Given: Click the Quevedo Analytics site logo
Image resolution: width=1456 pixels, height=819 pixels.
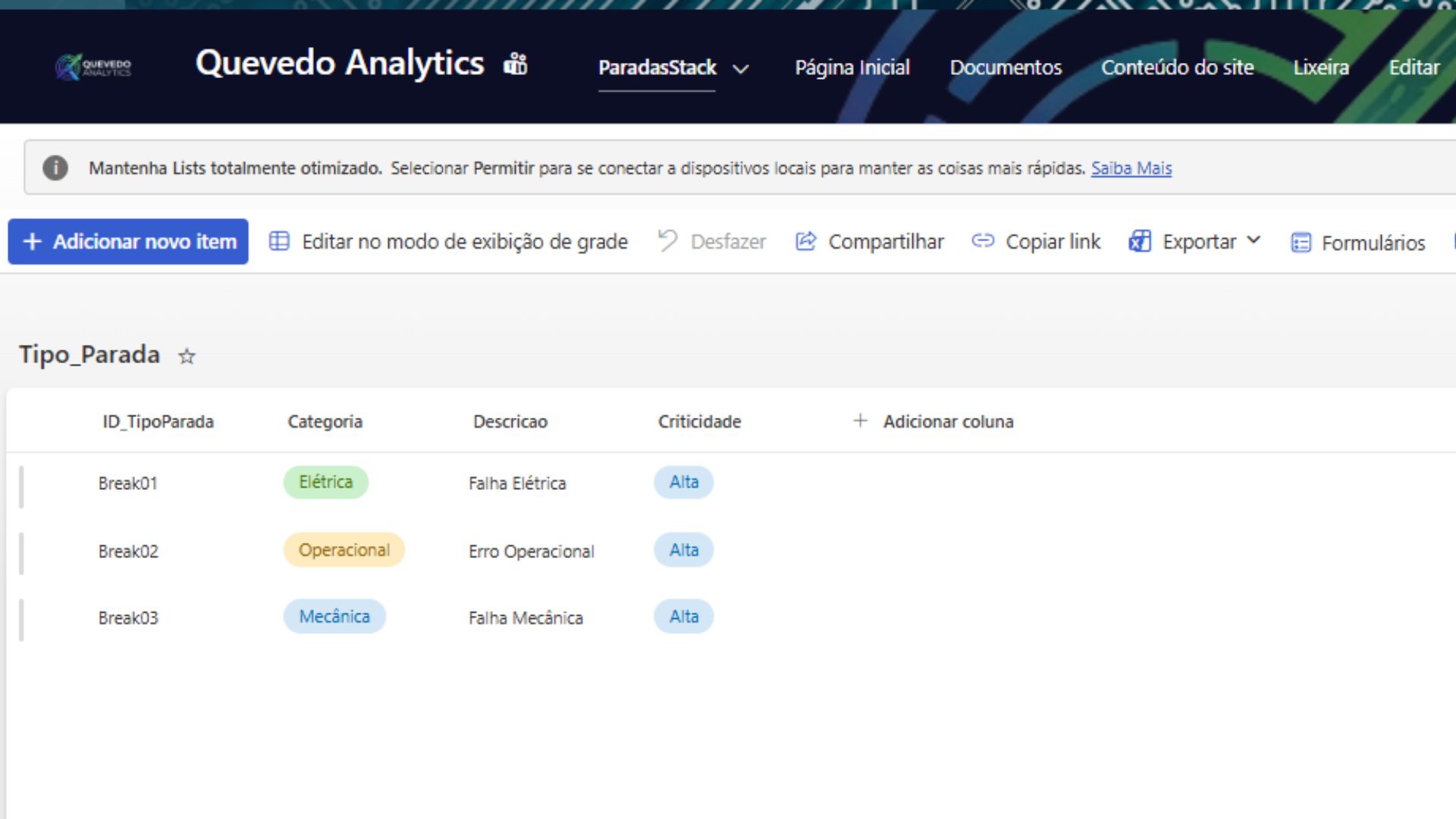Looking at the screenshot, I should click(x=93, y=67).
